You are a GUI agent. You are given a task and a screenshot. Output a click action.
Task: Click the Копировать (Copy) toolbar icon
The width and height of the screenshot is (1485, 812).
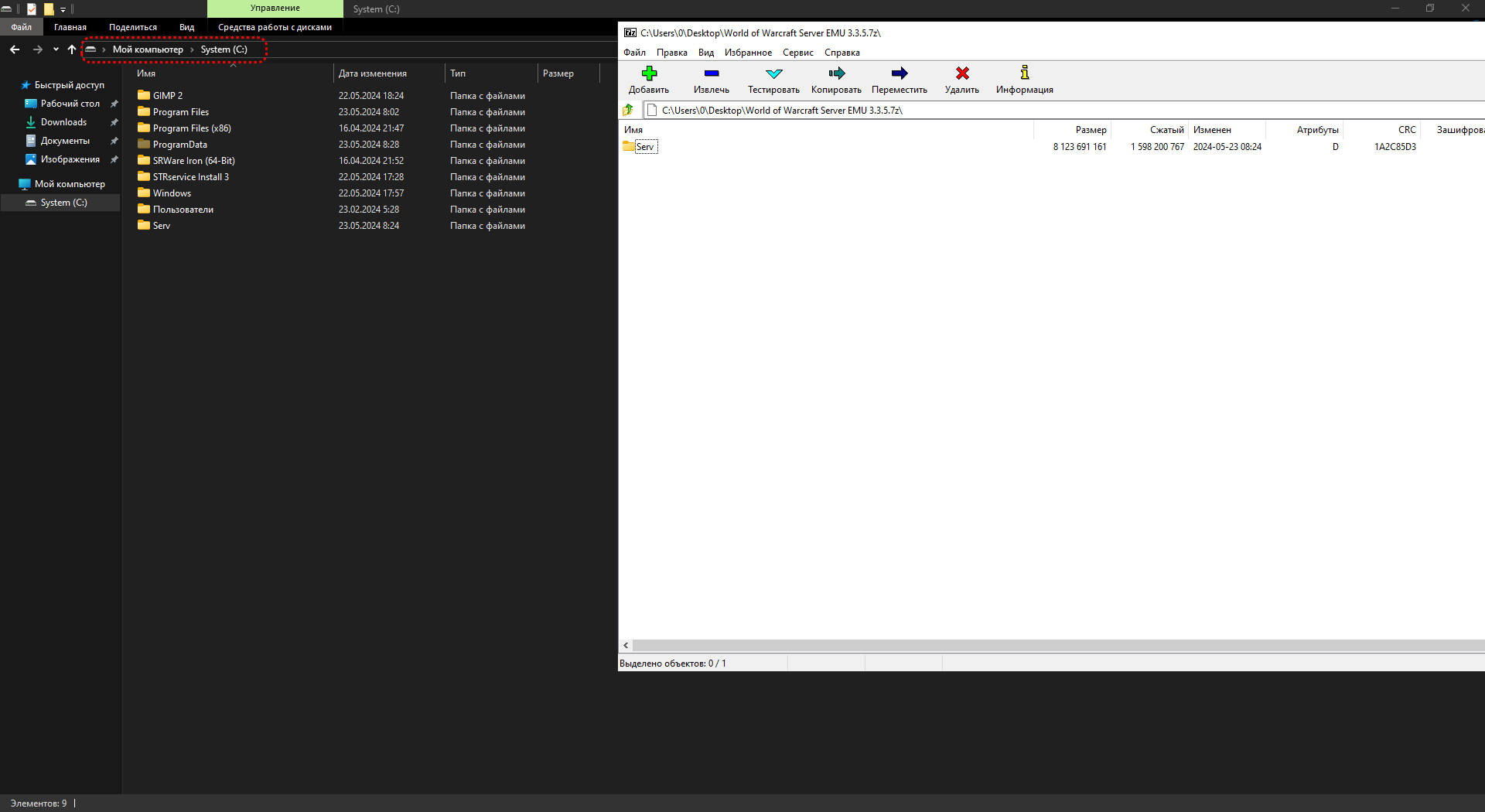pyautogui.click(x=837, y=73)
